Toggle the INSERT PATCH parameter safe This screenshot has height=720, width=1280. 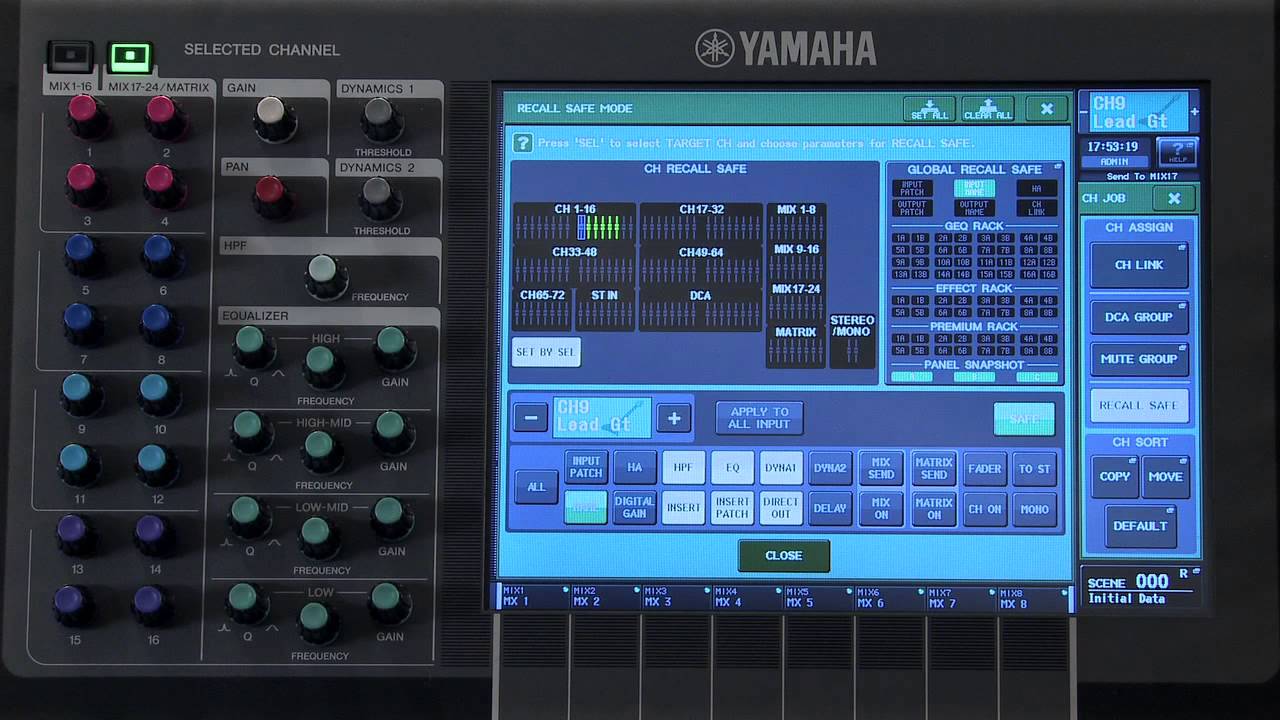pyautogui.click(x=732, y=508)
